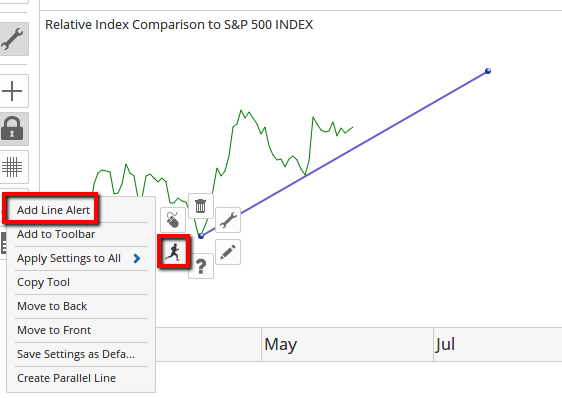Choose Move to Back
562x398 pixels.
[x=52, y=306]
